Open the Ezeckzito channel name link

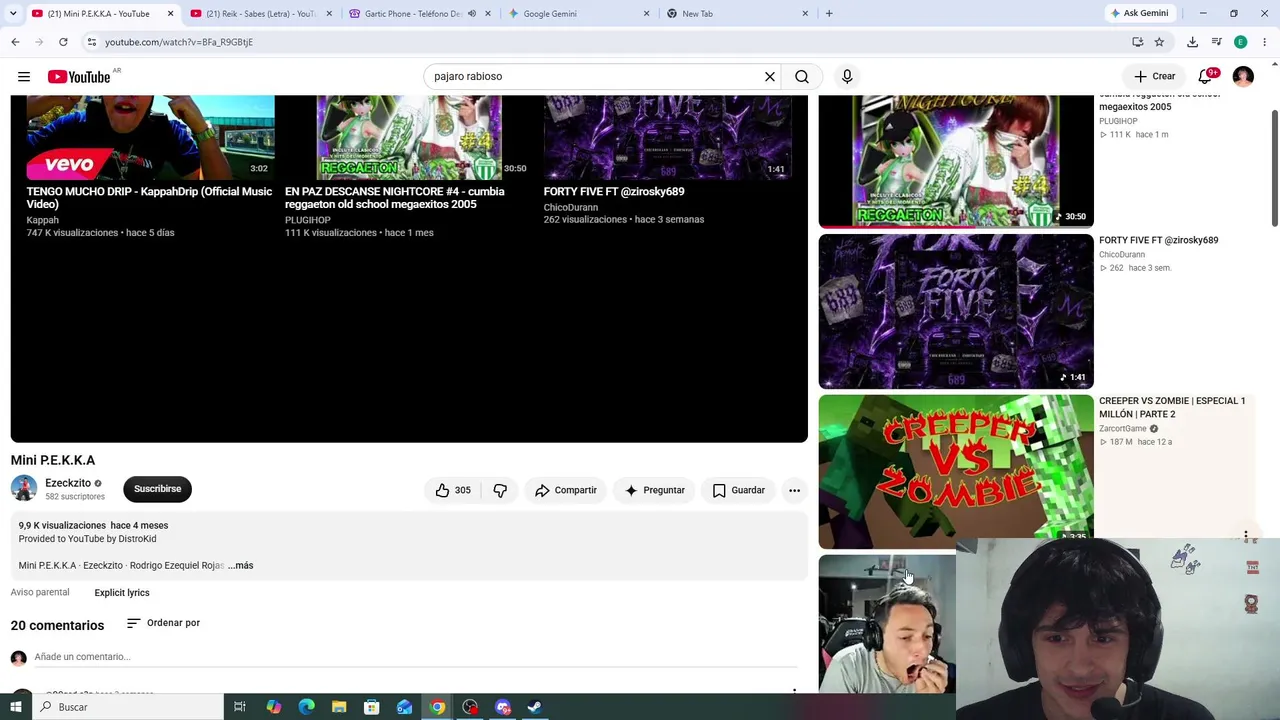[x=68, y=483]
